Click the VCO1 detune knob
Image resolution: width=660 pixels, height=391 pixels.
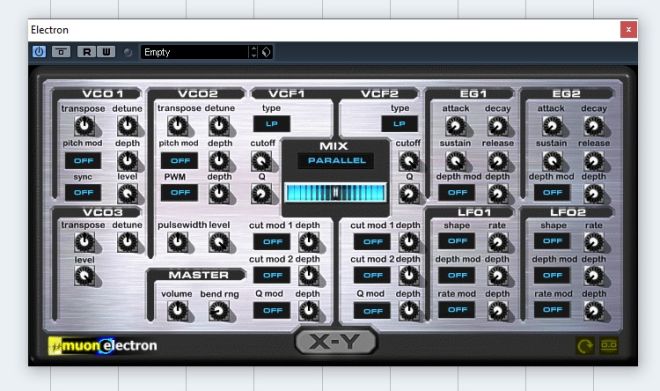point(127,125)
